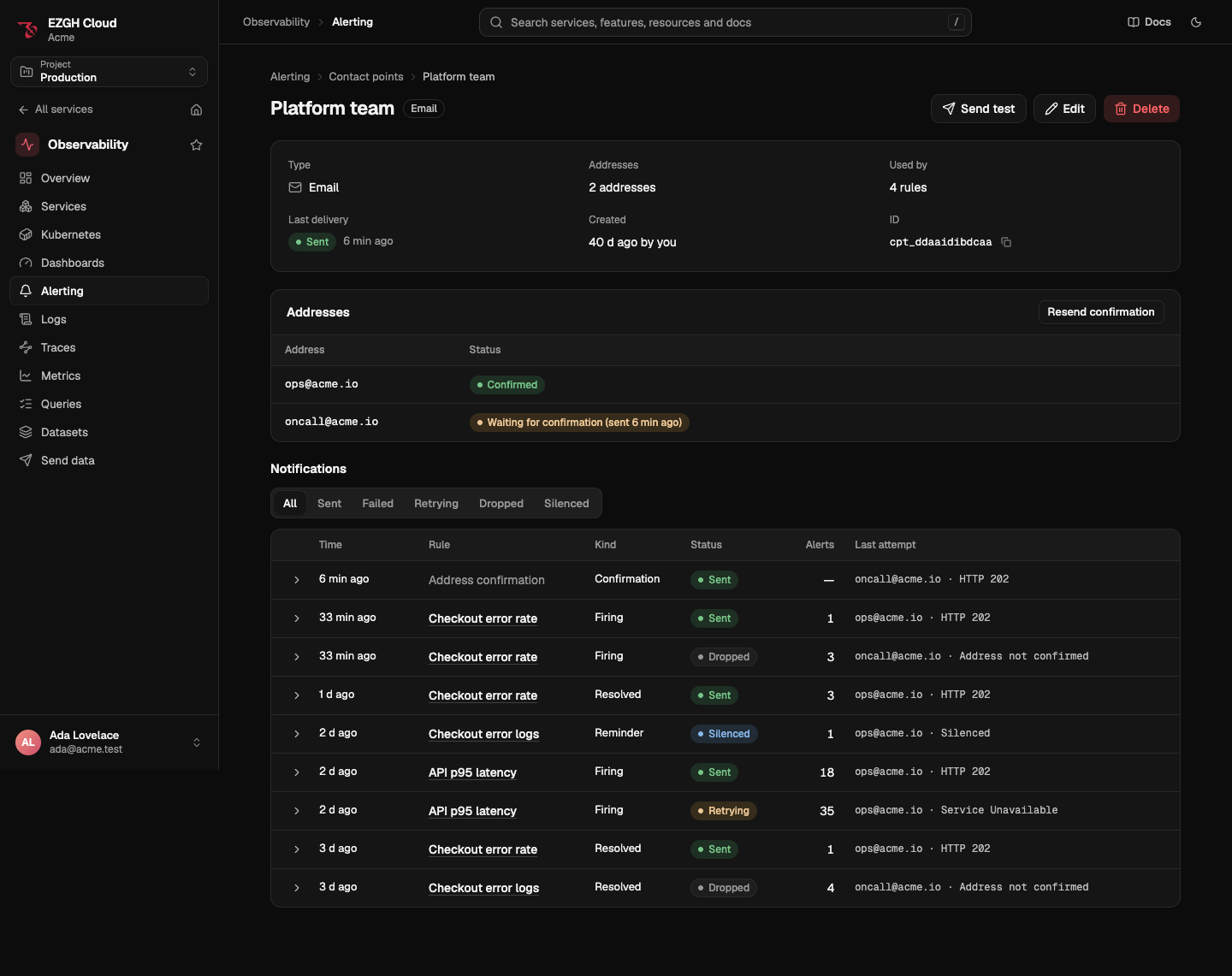
Task: Switch to the Dropped notifications tab
Action: (501, 503)
